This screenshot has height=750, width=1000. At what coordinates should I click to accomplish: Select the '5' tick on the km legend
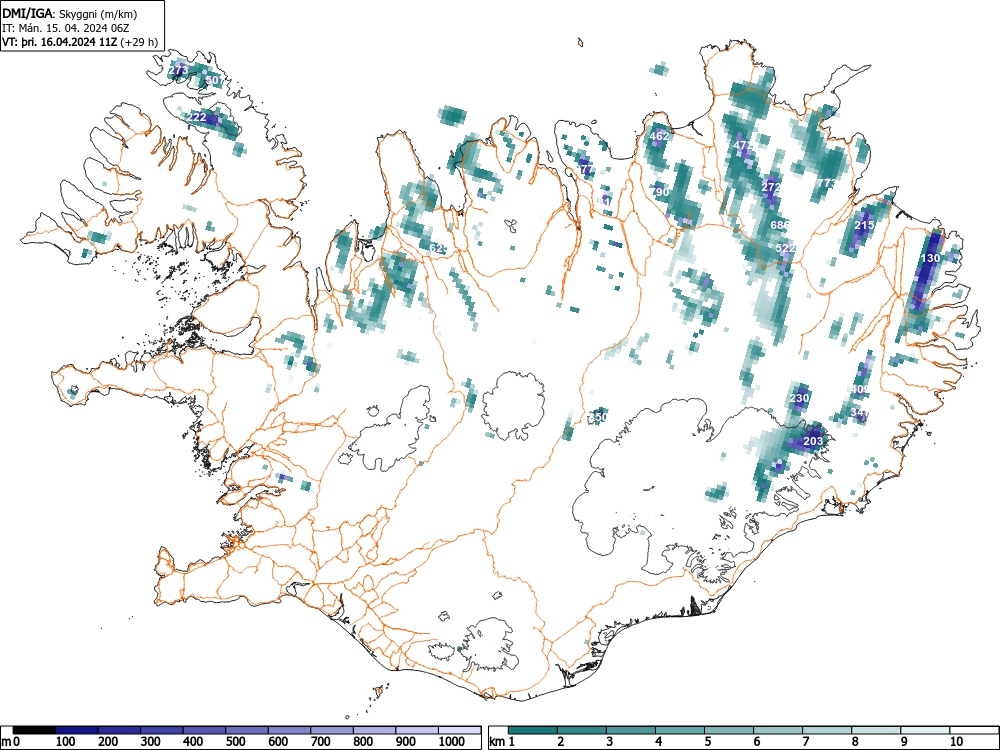(708, 742)
